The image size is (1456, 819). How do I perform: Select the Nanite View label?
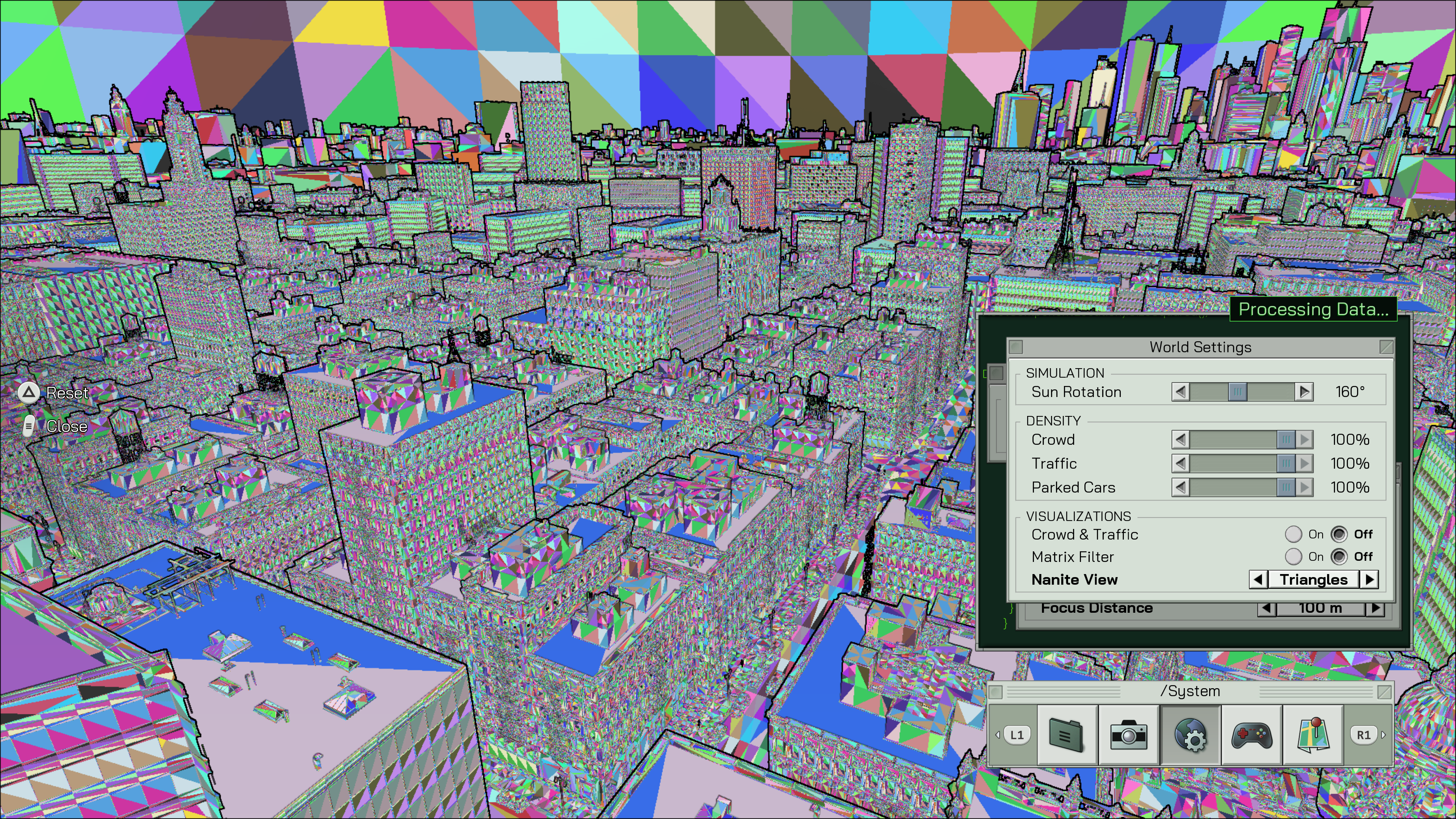tap(1075, 579)
